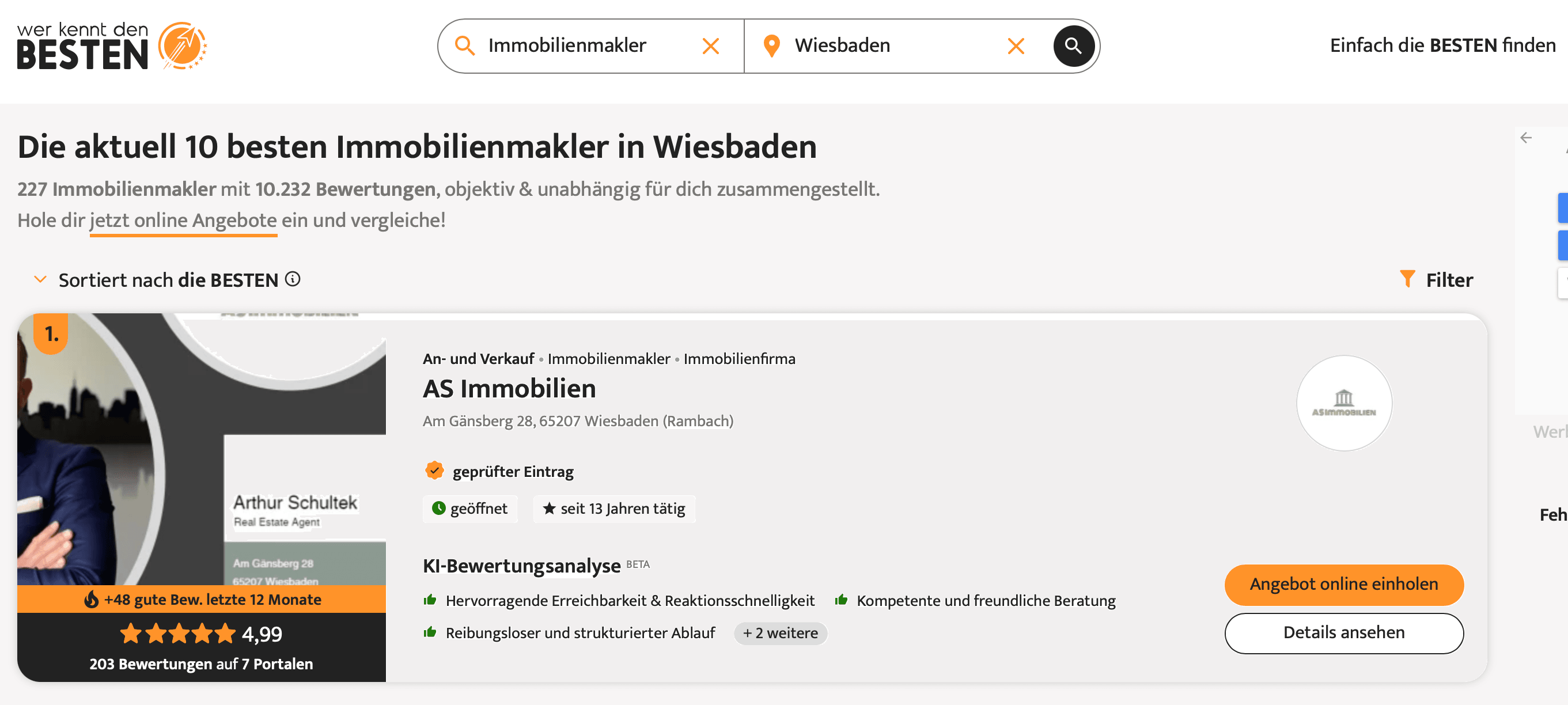Click the info icon beside 'Sortiert nach die BESTEN'
This screenshot has width=1568, height=705.
294,279
